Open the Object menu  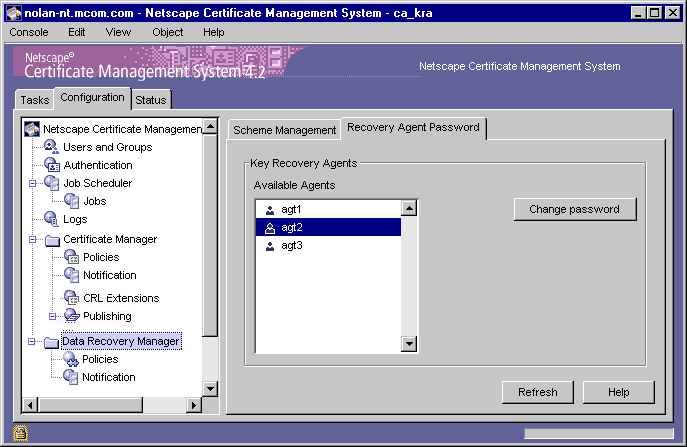click(x=168, y=32)
